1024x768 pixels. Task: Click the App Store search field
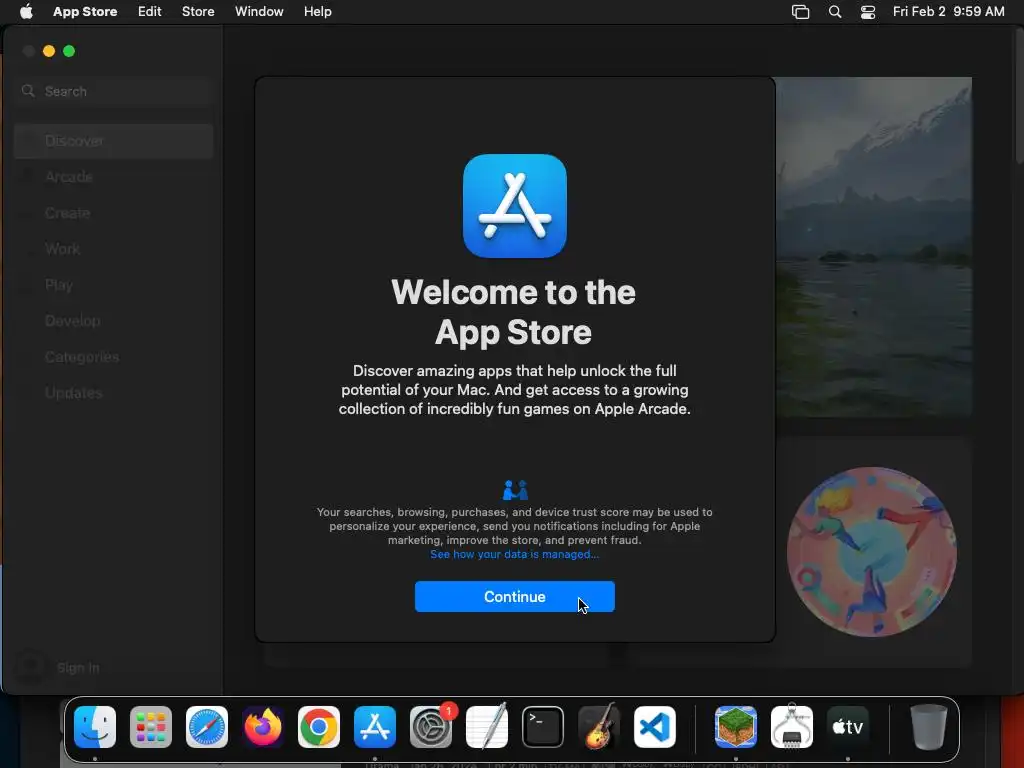(x=114, y=91)
